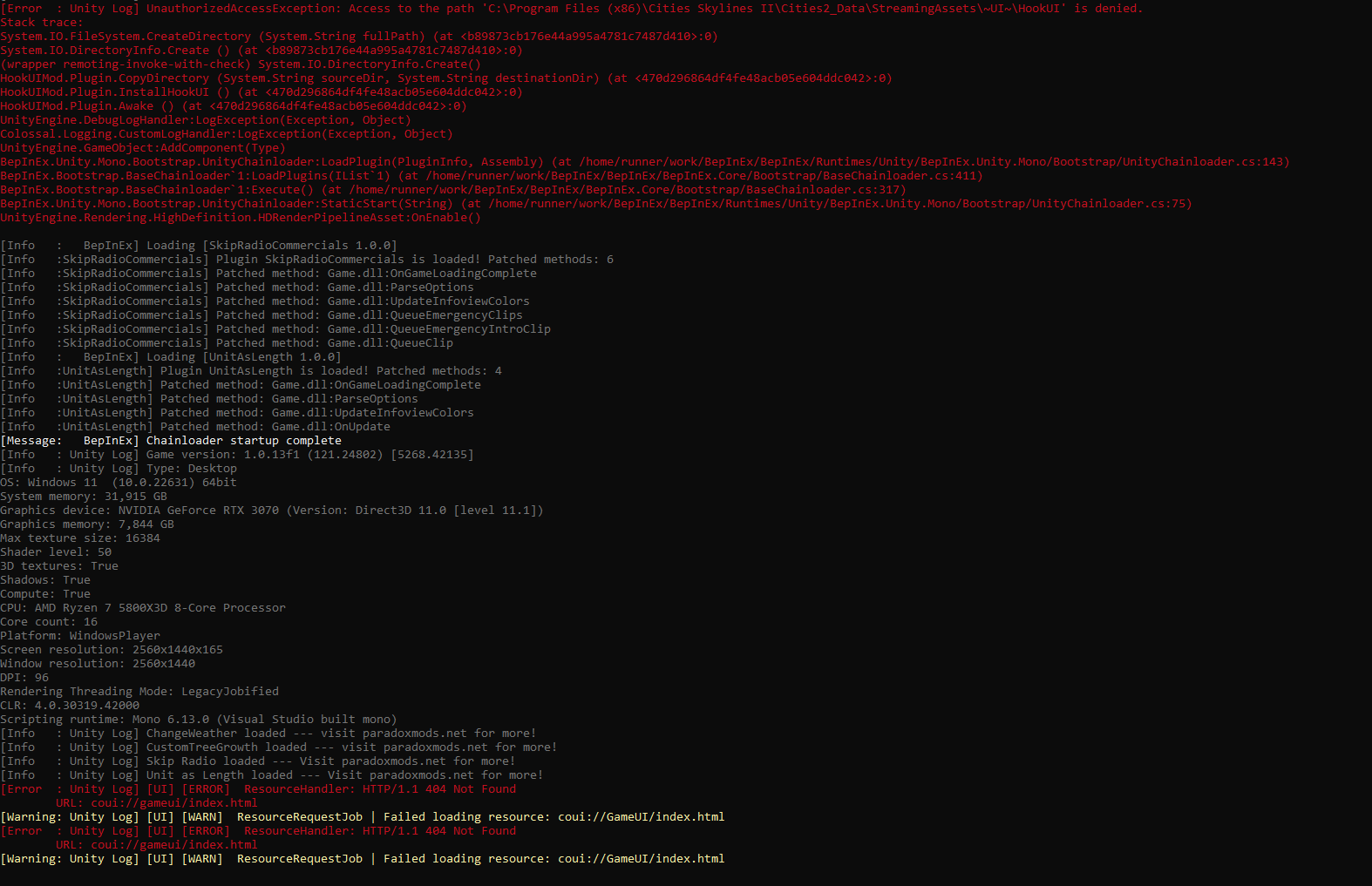Click the Game.dll:QueueEmergencyIntroClip line

point(275,329)
